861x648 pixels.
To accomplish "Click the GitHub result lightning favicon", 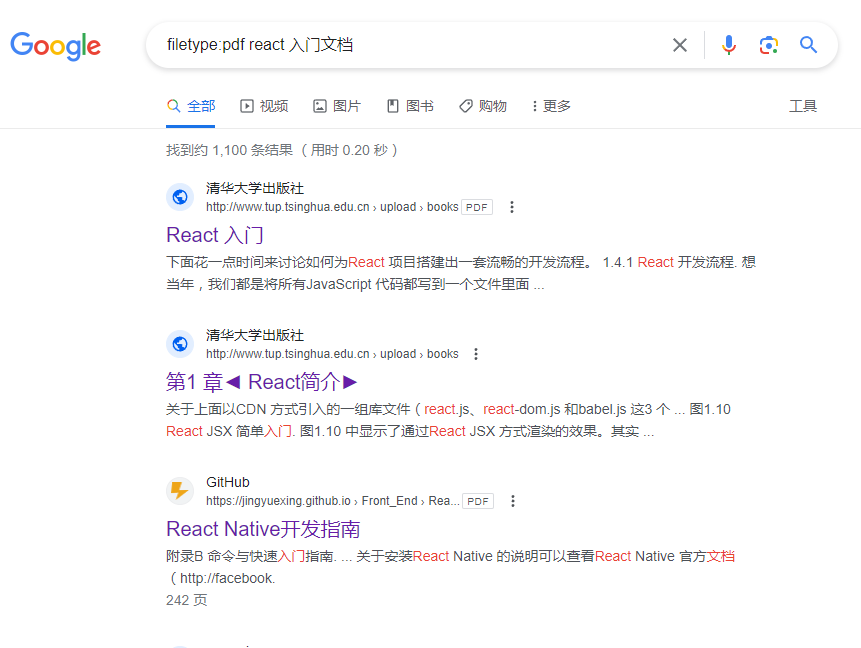I will pyautogui.click(x=180, y=490).
